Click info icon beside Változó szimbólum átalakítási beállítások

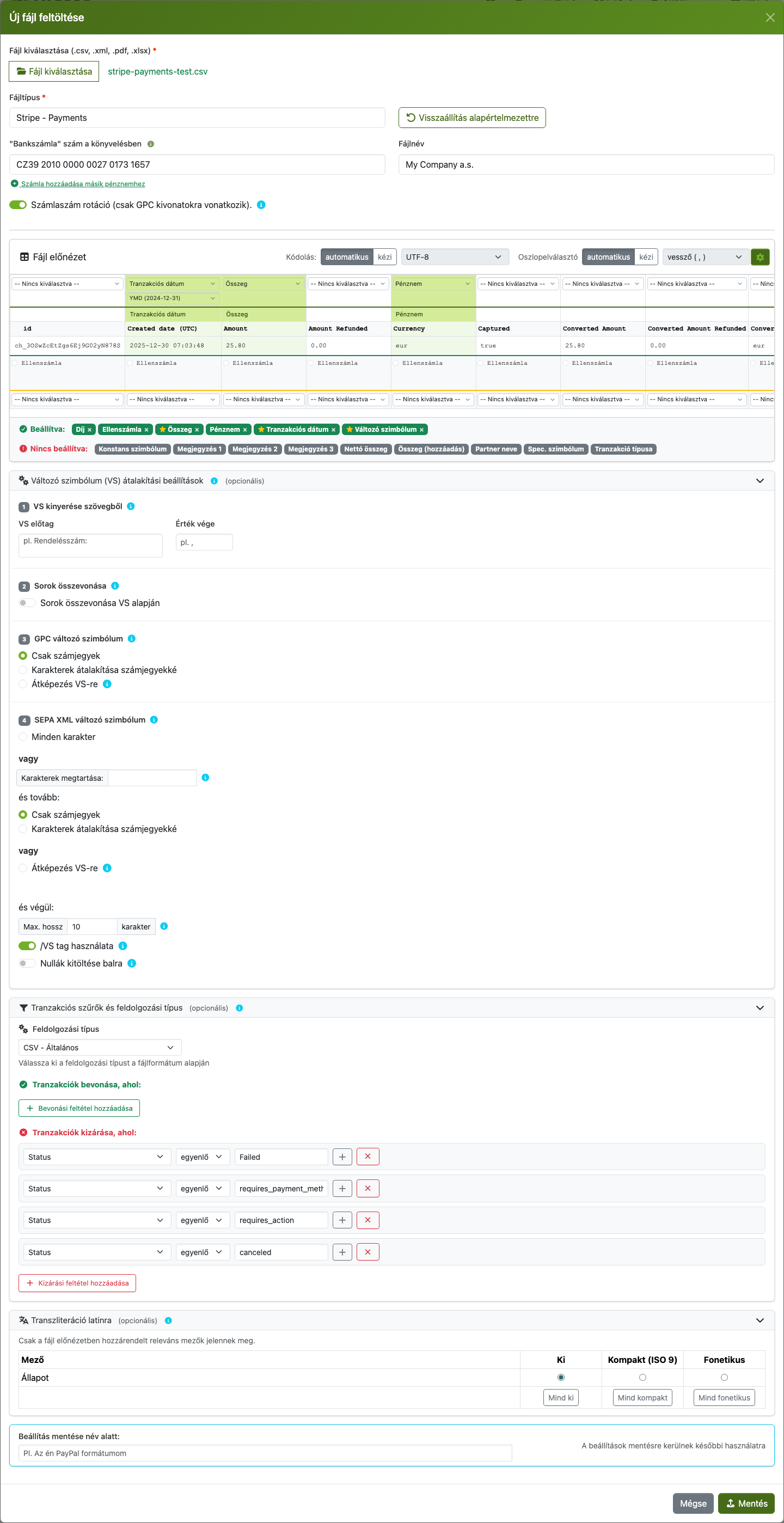pos(214,481)
